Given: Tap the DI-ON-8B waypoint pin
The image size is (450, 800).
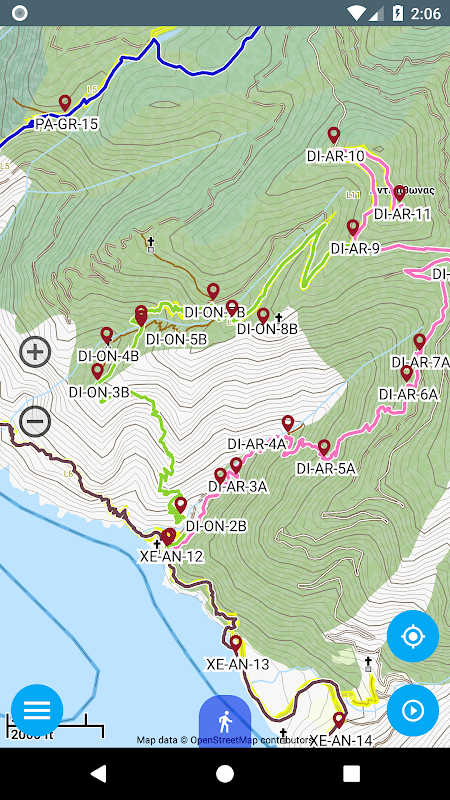Looking at the screenshot, I should pyautogui.click(x=263, y=316).
